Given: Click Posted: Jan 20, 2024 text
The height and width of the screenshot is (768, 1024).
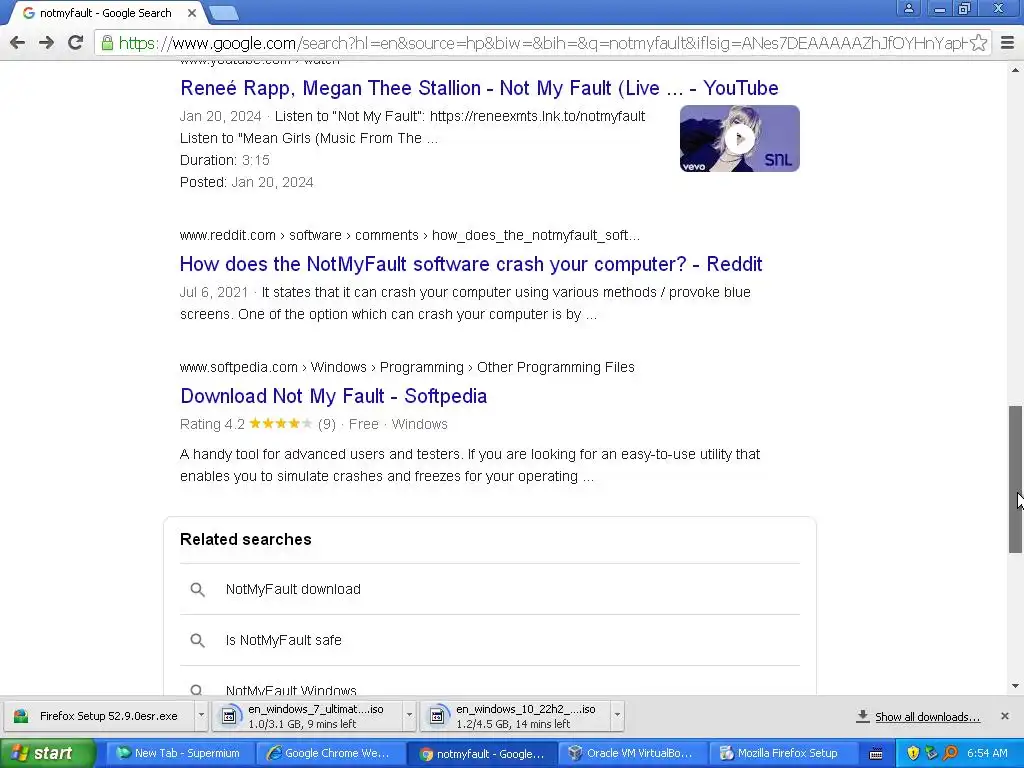Looking at the screenshot, I should (247, 182).
